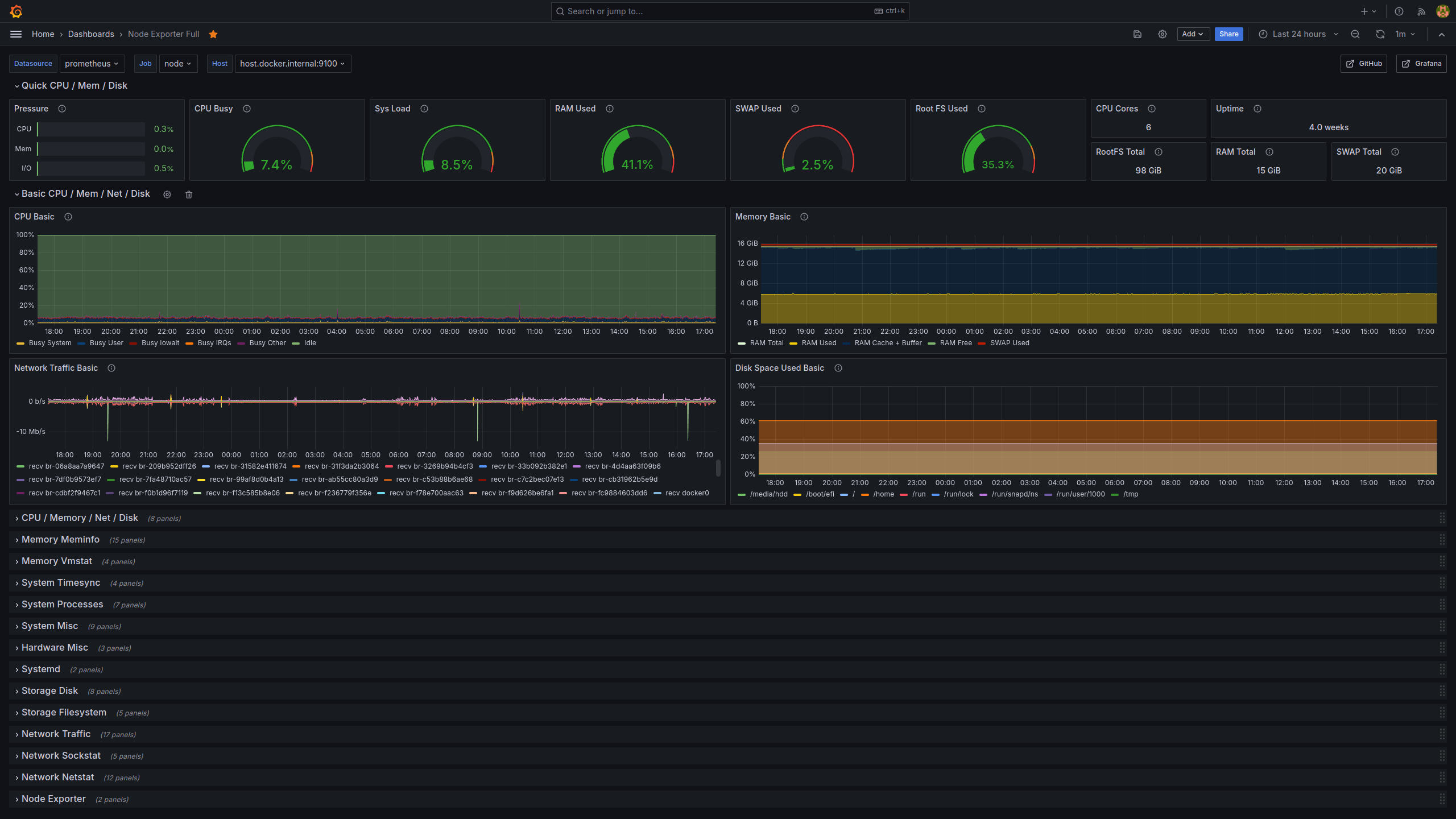Click the user profile avatar
The width and height of the screenshot is (1456, 819).
pos(1442,11)
